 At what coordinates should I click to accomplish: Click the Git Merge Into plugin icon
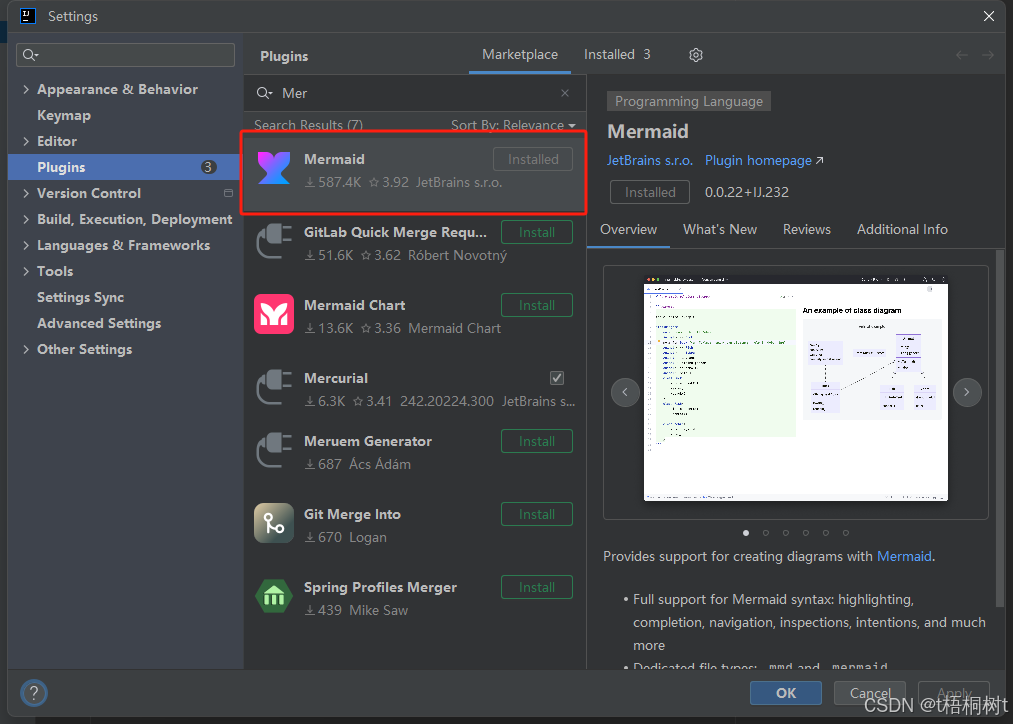[x=274, y=523]
